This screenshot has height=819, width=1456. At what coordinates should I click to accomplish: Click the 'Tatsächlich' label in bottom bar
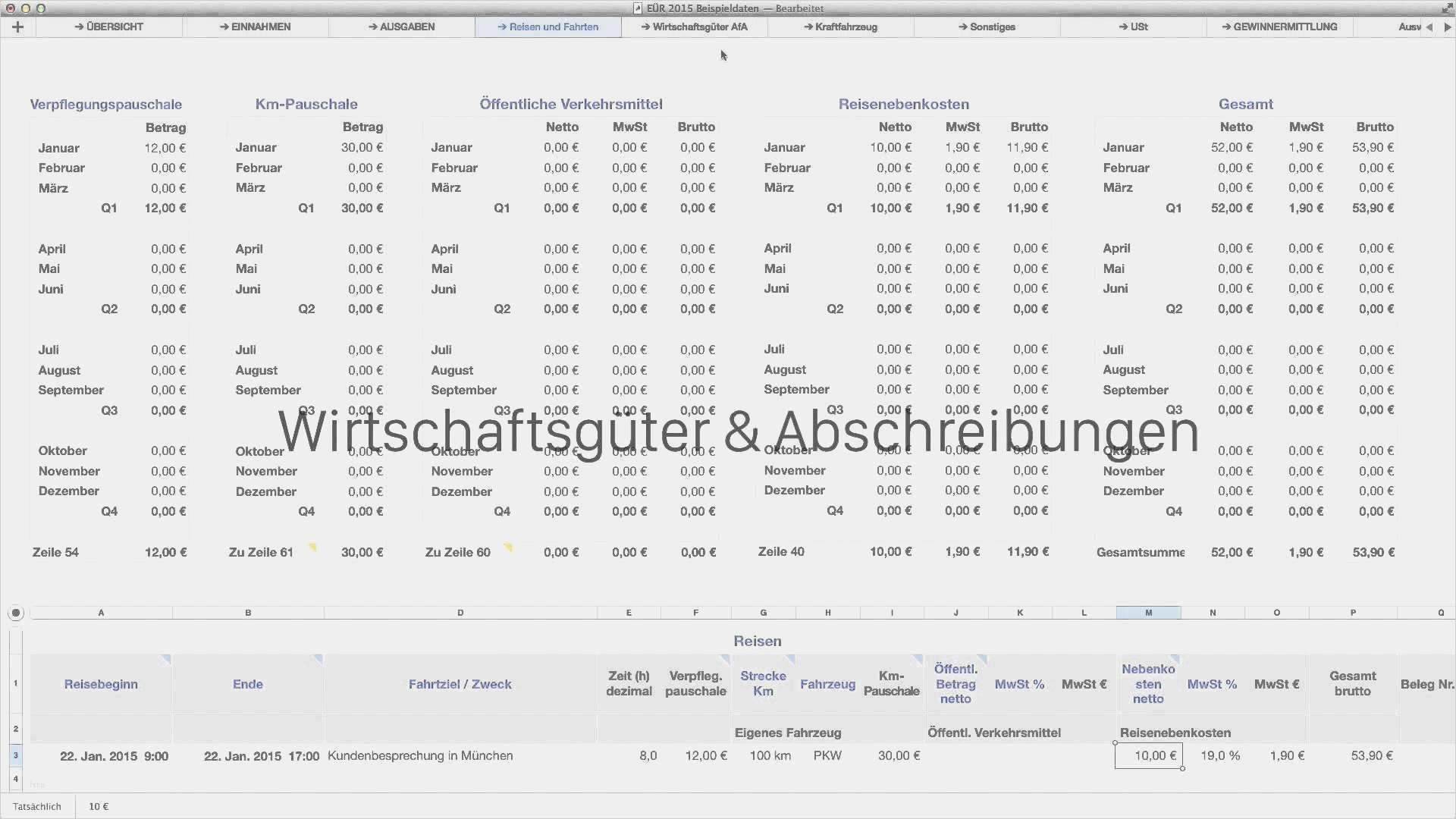click(37, 807)
